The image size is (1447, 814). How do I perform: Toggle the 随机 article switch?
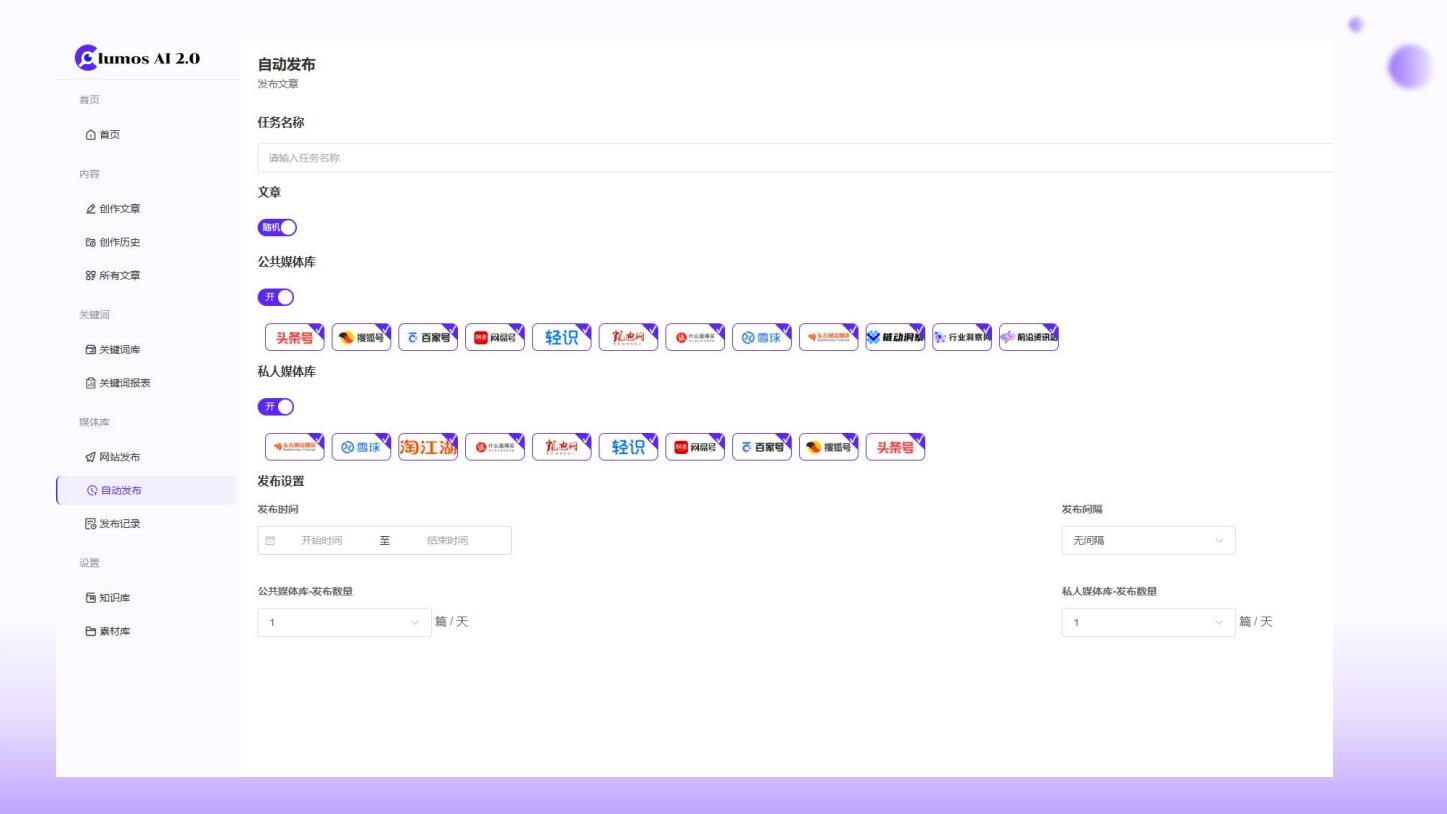277,227
